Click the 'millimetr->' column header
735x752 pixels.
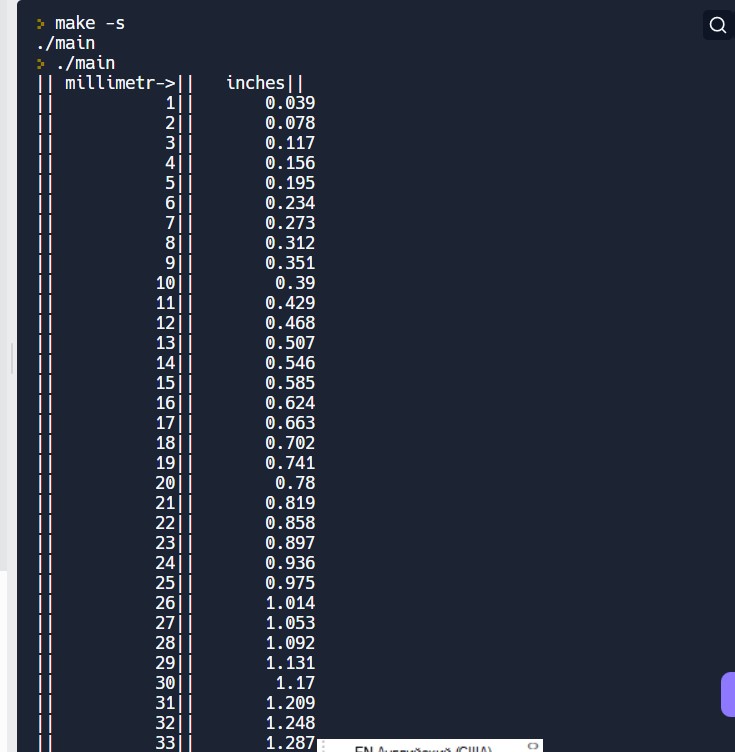[120, 83]
